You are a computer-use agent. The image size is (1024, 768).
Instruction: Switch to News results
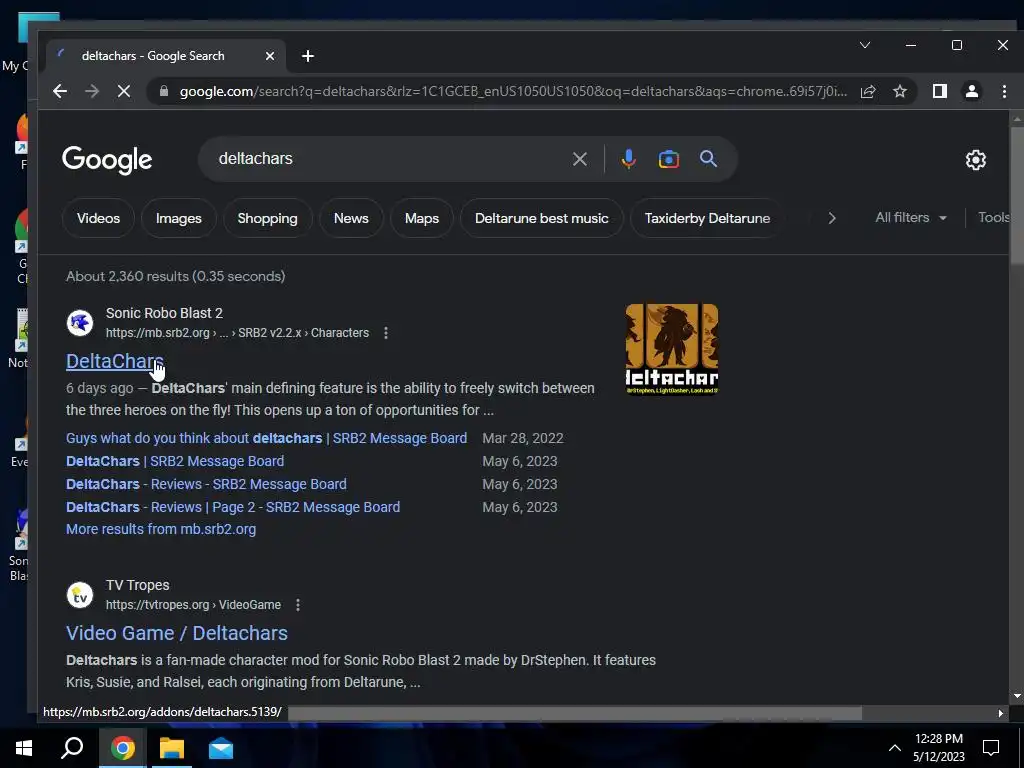(x=351, y=218)
